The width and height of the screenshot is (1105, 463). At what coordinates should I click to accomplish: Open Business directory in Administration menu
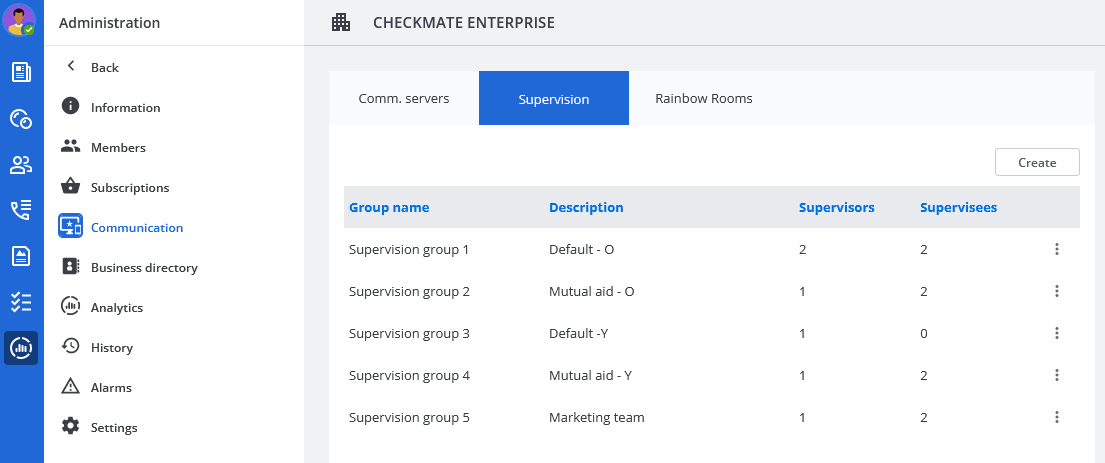143,267
